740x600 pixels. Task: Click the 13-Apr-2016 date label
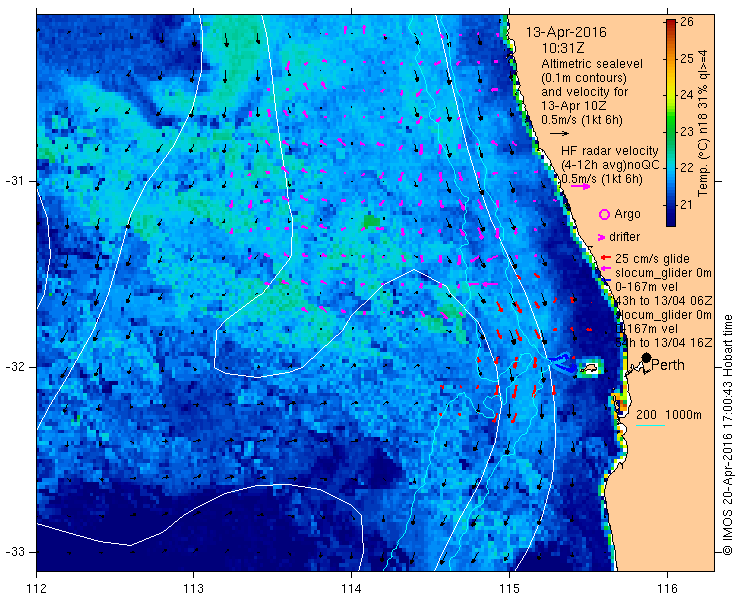tap(566, 32)
